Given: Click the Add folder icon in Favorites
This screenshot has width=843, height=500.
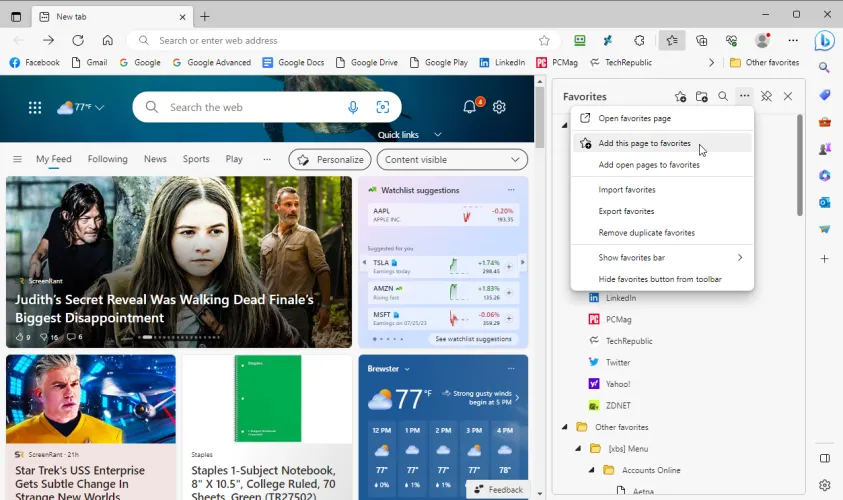Looking at the screenshot, I should coord(702,97).
